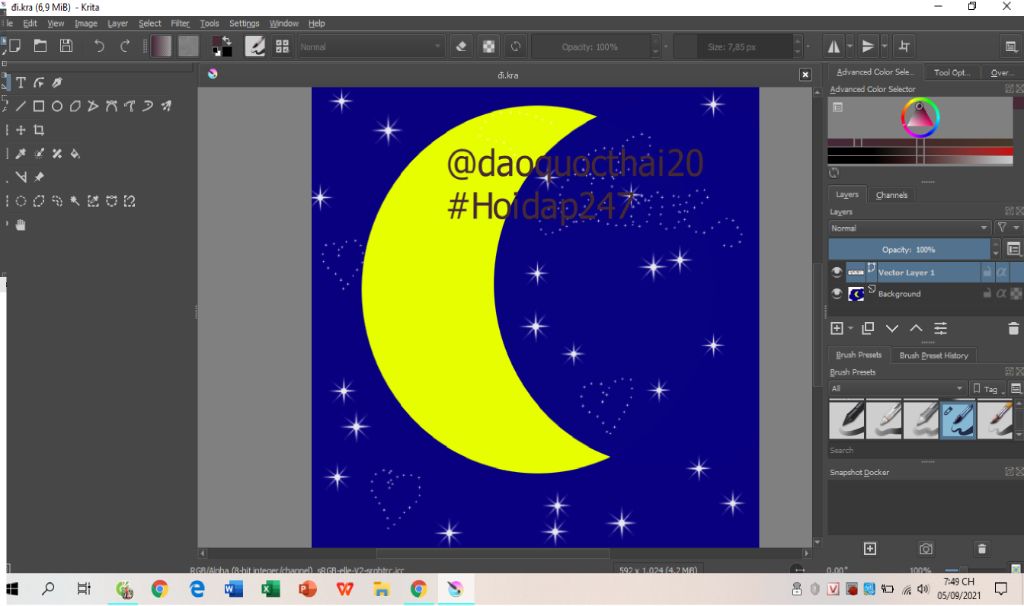Select the Text tool in the toolbox
Screen dimensions: 1024x606
(x=21, y=82)
